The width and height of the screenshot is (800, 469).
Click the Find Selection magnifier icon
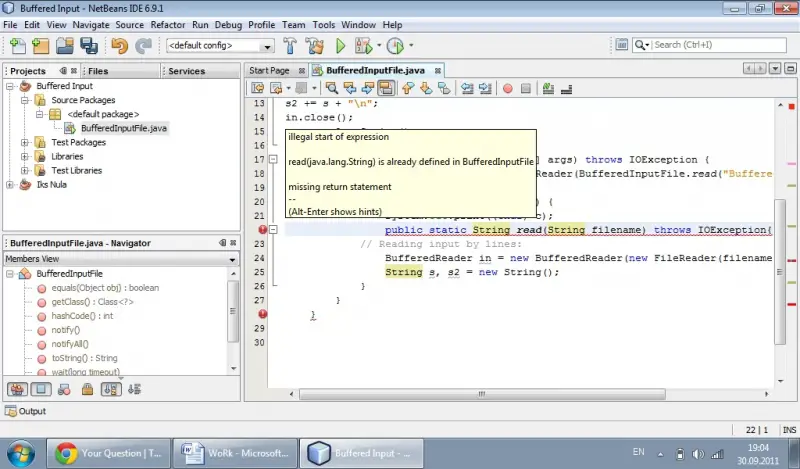tap(332, 88)
